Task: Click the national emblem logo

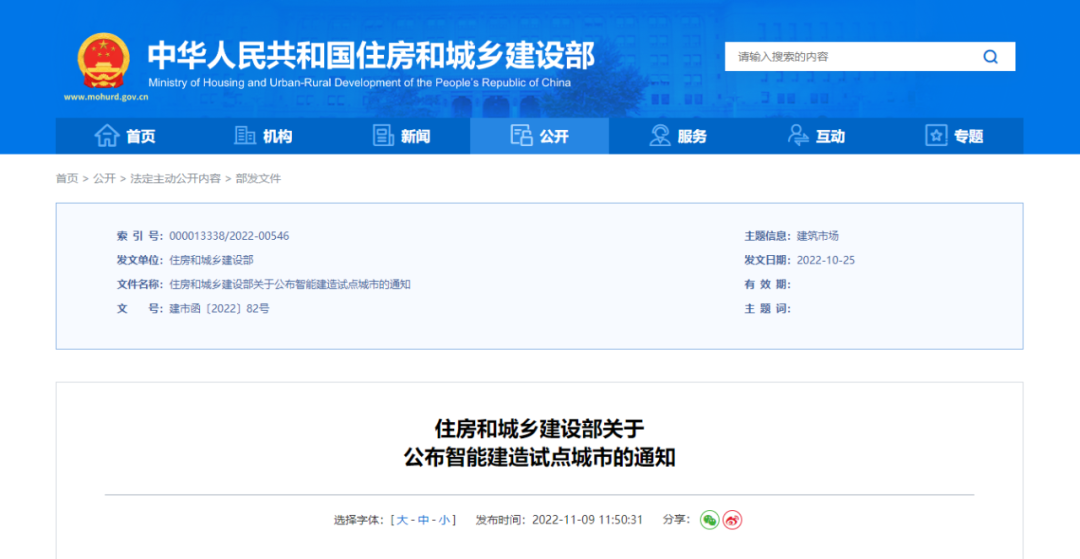Action: (103, 60)
